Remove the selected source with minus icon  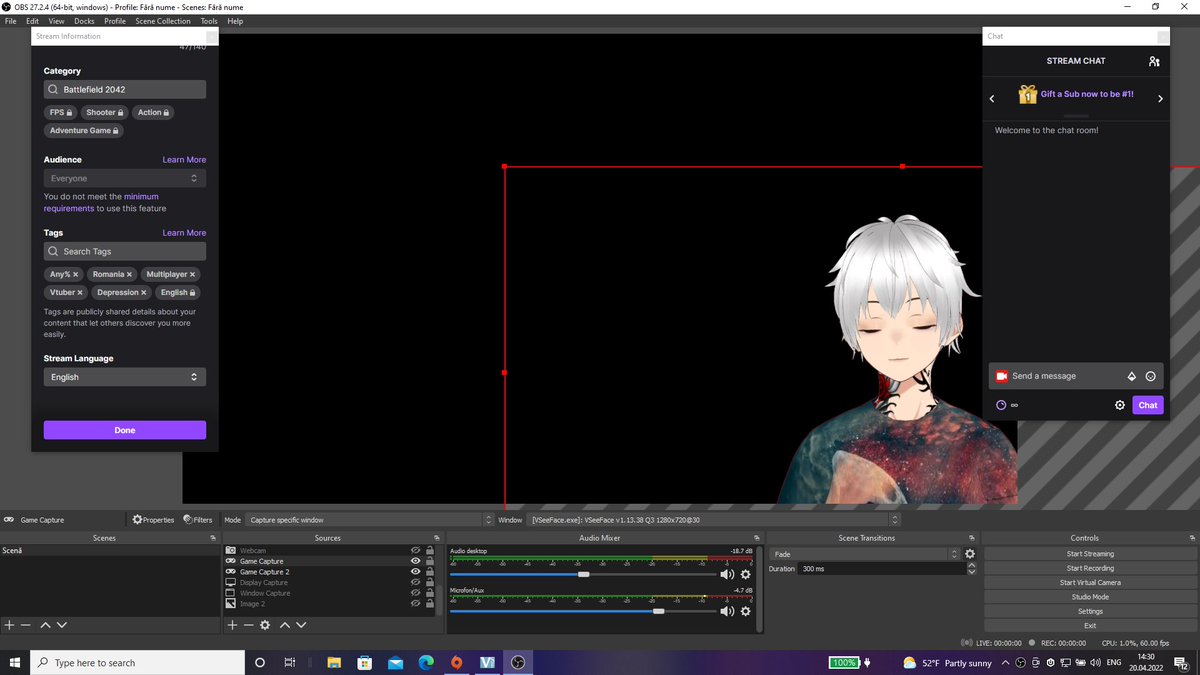tap(249, 625)
